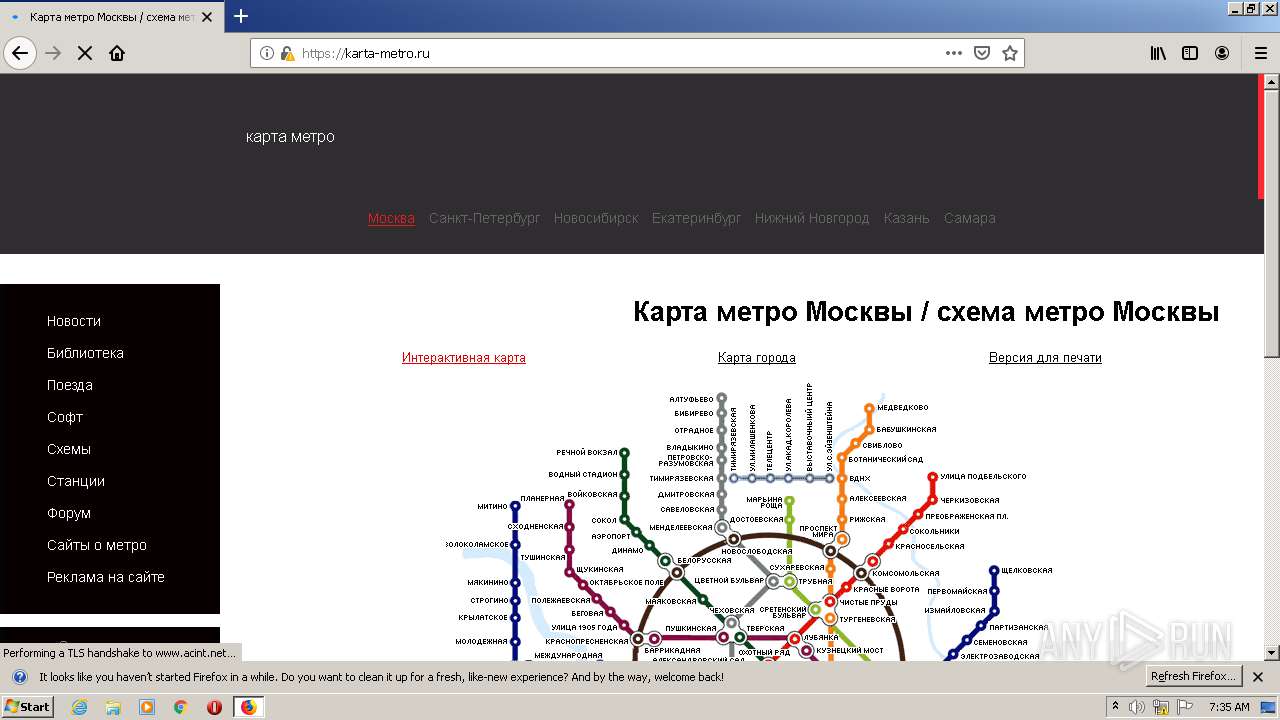Select the Firefox taskbar button
This screenshot has height=720, width=1280.
[248, 707]
